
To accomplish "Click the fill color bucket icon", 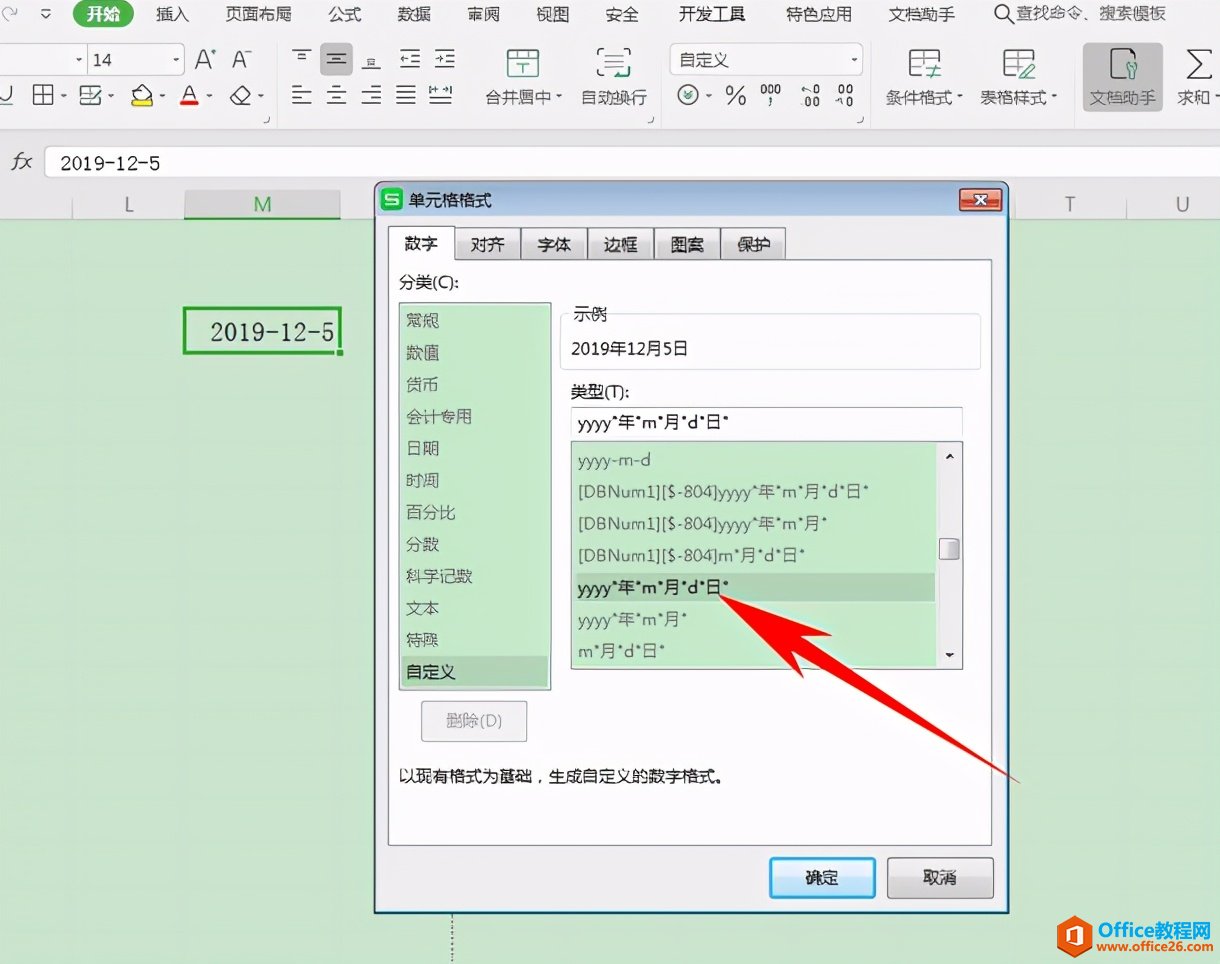I will pos(143,96).
